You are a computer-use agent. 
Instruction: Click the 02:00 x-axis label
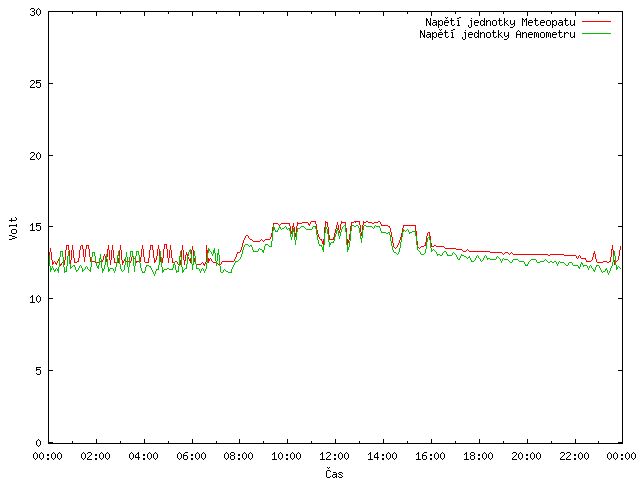pos(96,456)
